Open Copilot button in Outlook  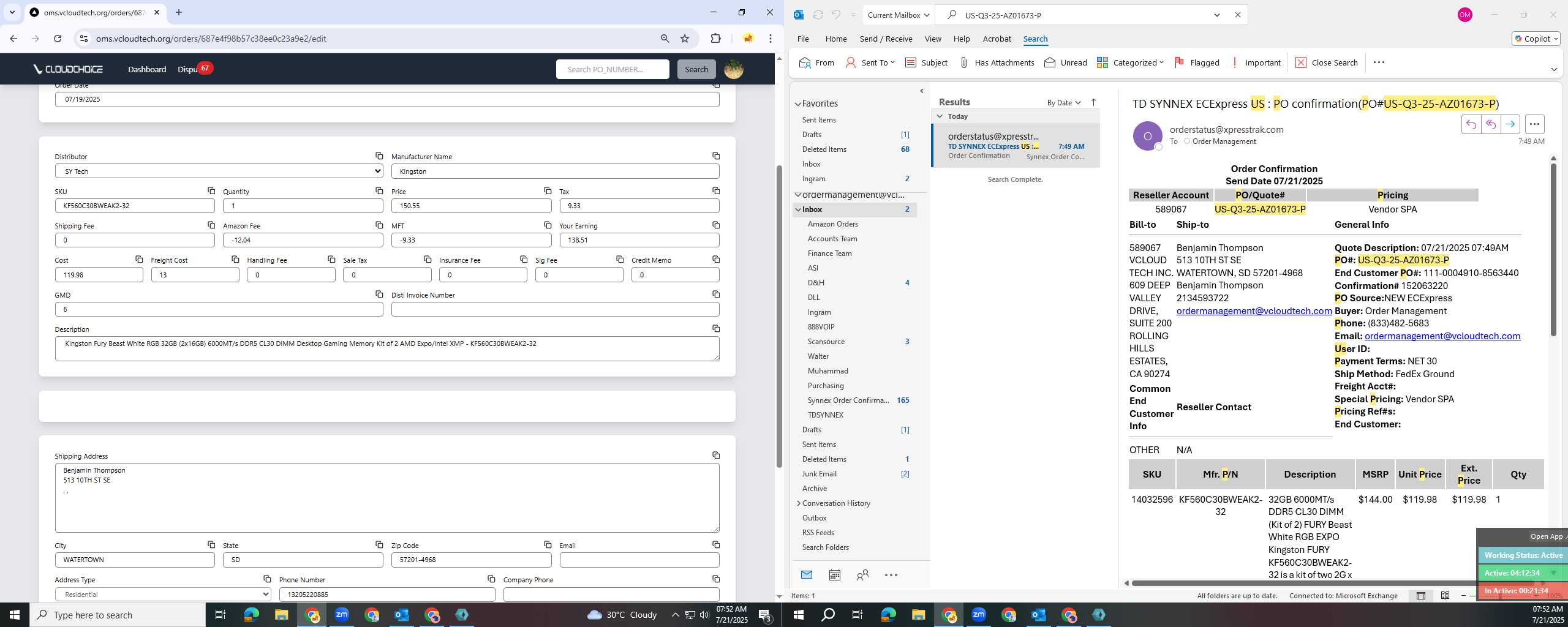[x=1536, y=39]
